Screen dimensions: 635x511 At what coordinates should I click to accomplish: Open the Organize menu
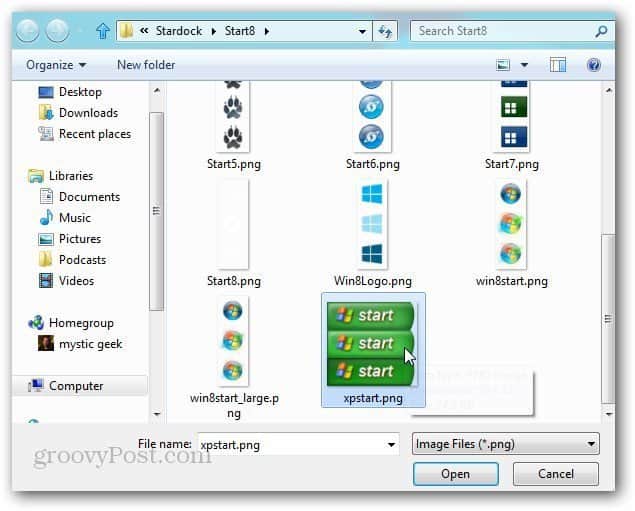56,65
